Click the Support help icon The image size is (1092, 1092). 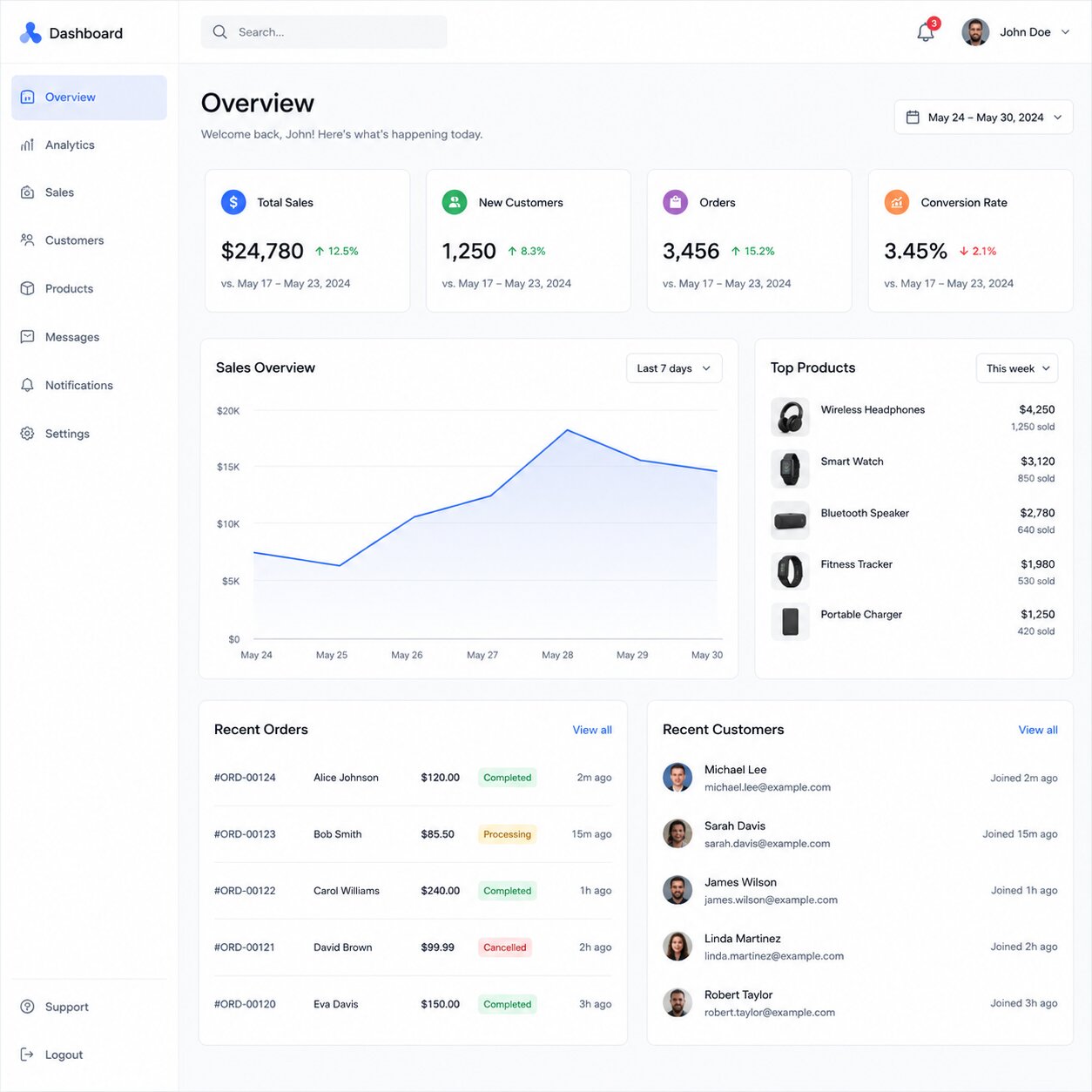pos(28,1007)
